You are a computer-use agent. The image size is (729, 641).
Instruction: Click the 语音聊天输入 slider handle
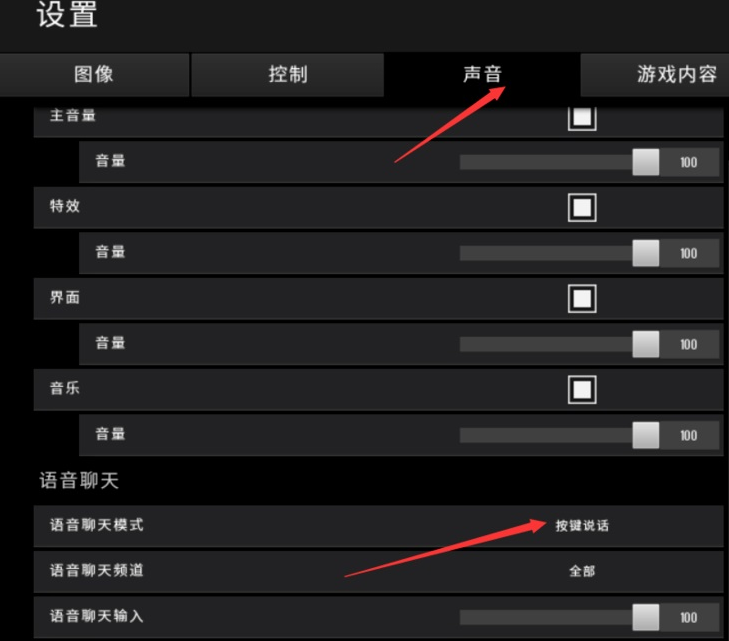[x=645, y=617]
